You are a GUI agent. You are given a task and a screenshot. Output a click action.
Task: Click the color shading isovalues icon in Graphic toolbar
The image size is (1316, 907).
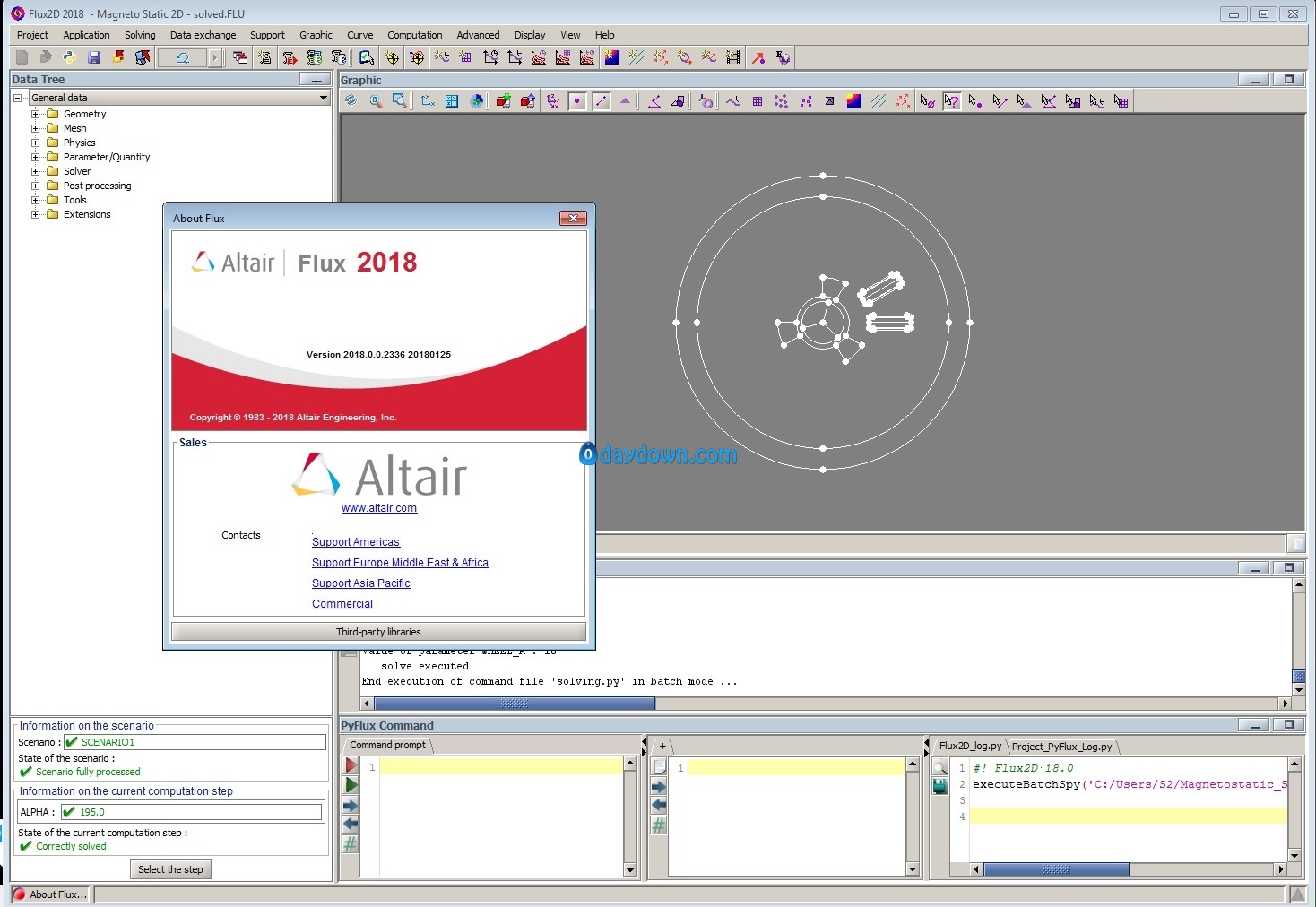tap(854, 101)
